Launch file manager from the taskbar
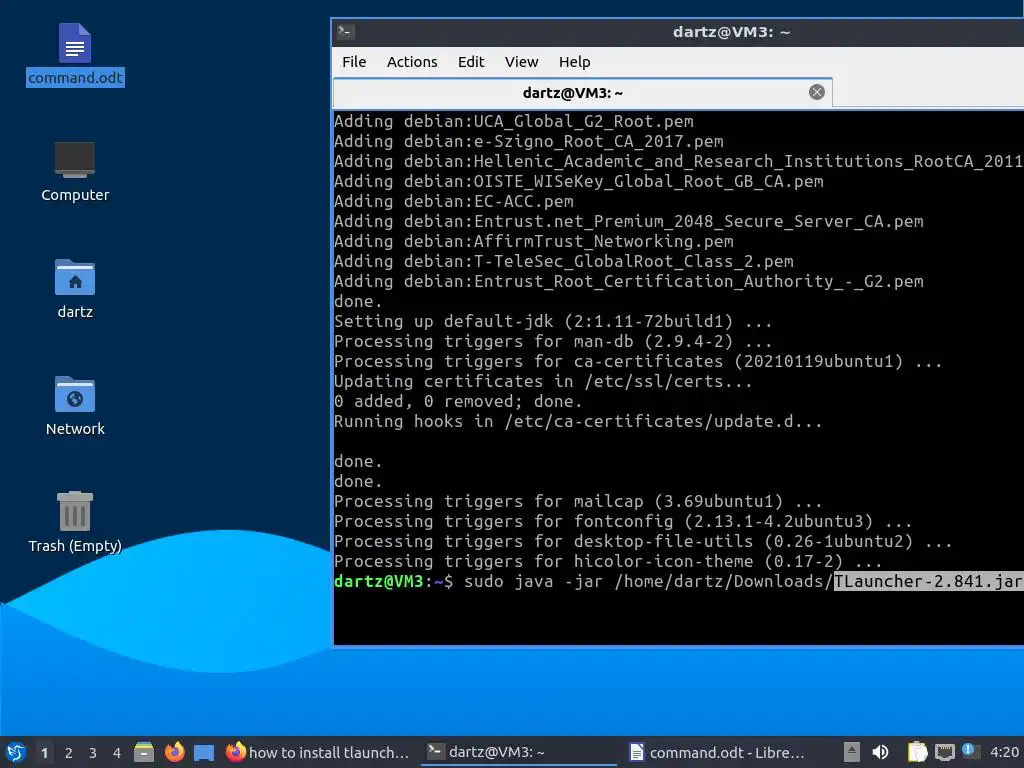1024x768 pixels. 144,752
